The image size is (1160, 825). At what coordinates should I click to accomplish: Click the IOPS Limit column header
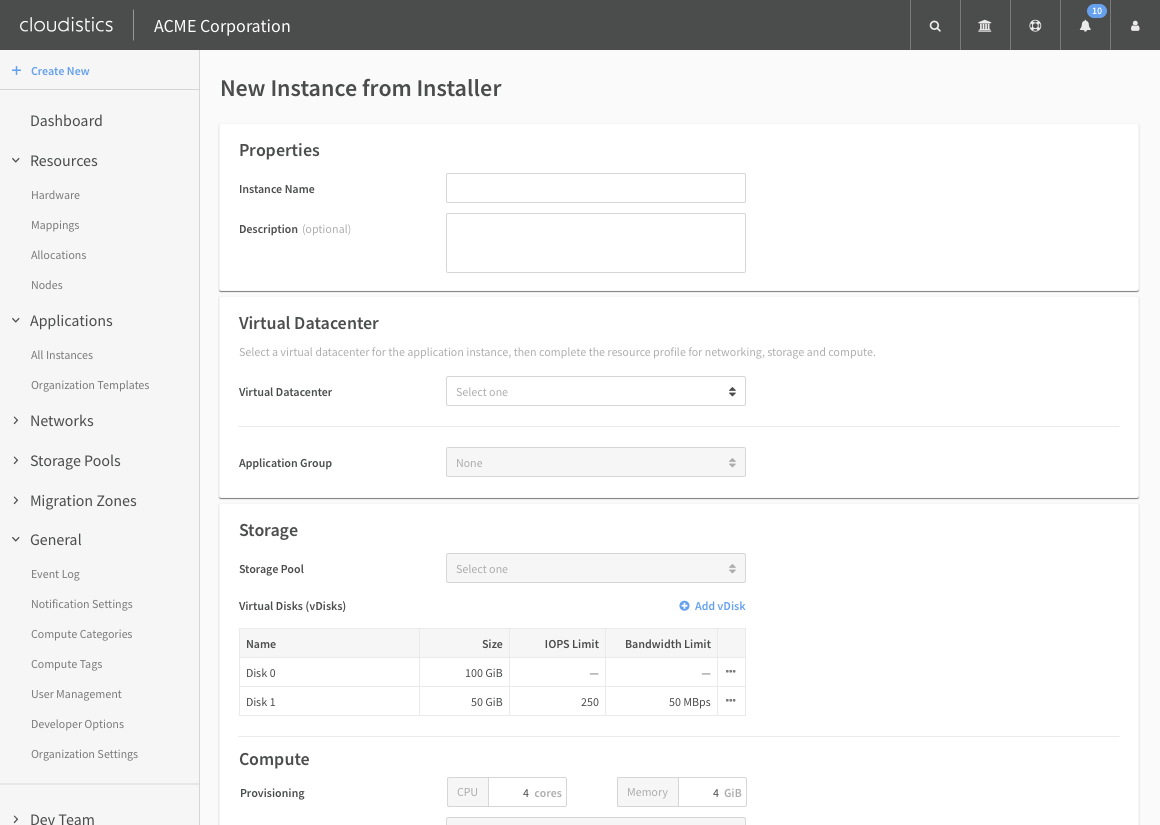[558, 644]
